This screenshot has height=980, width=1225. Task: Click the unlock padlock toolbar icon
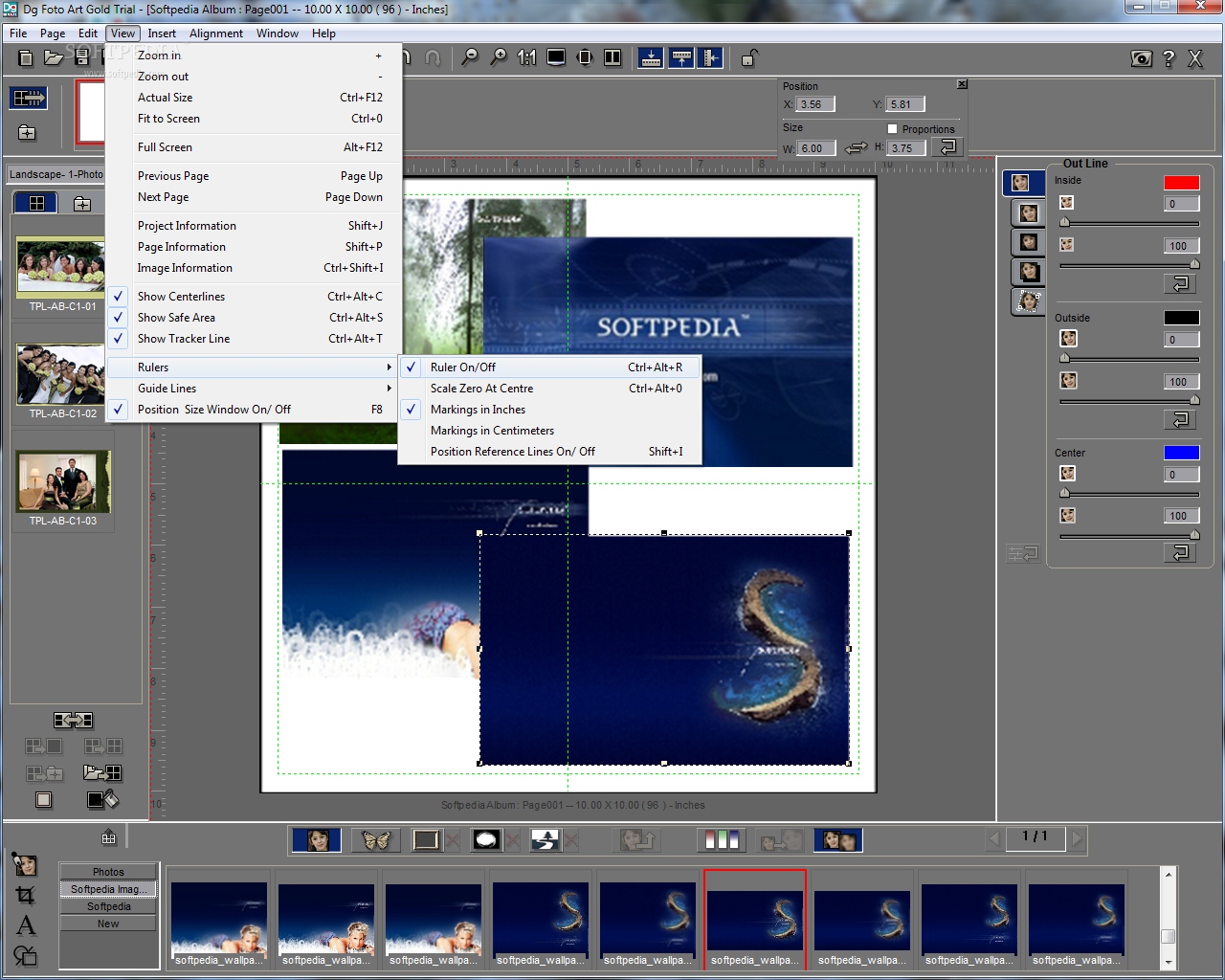(x=749, y=58)
